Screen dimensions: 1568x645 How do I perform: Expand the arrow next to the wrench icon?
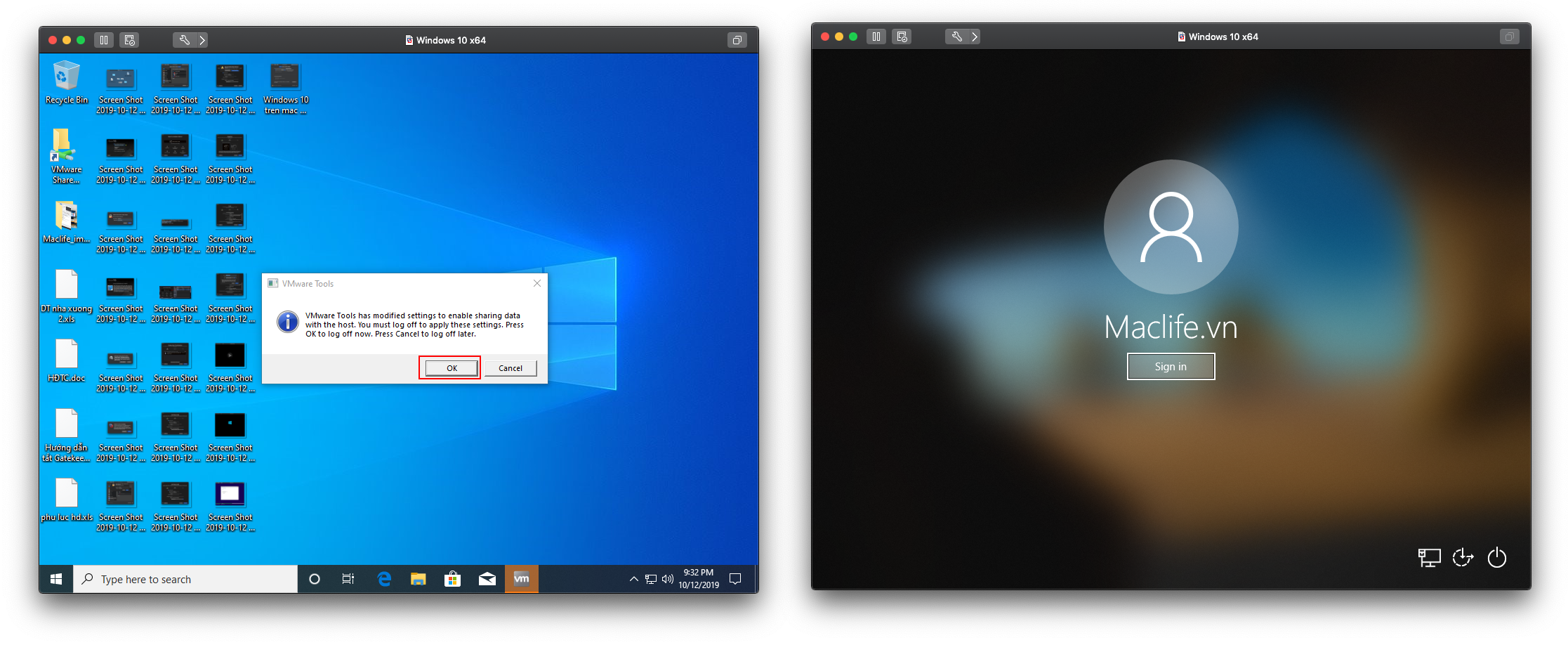coord(202,40)
